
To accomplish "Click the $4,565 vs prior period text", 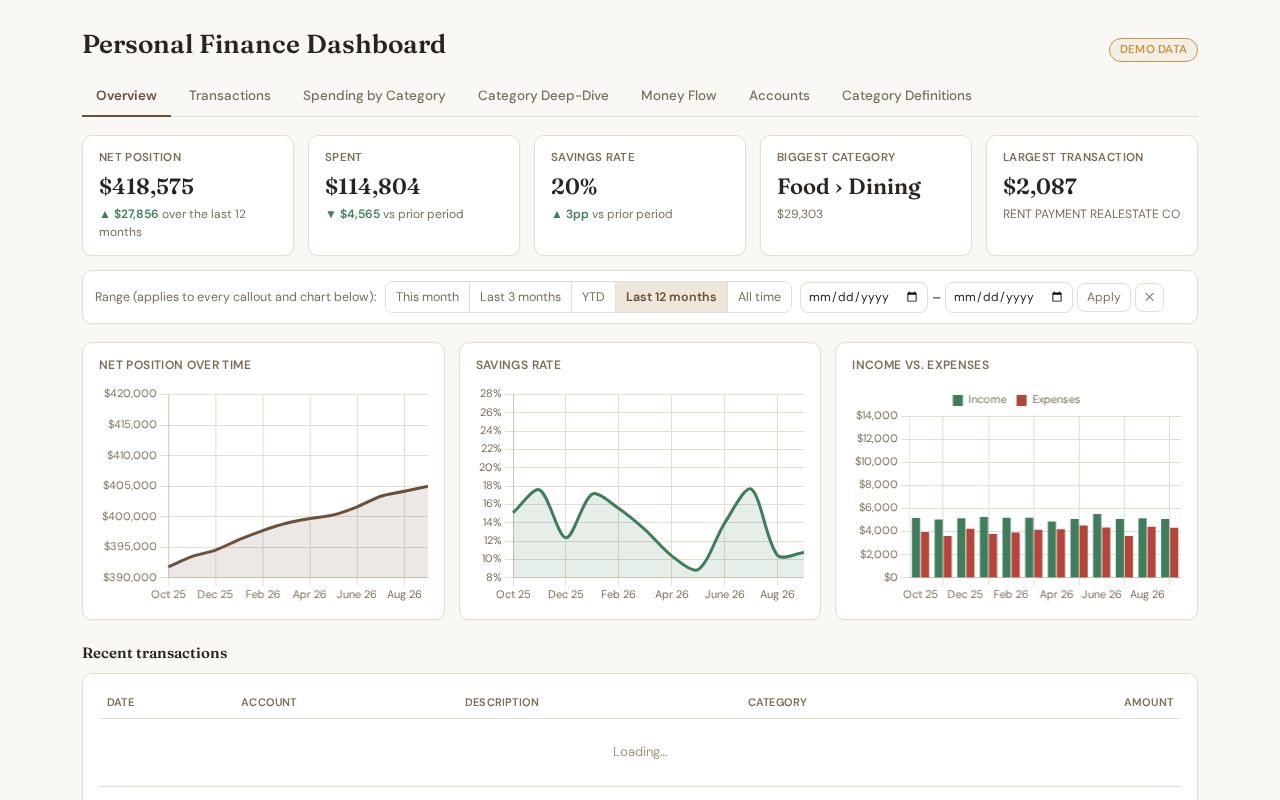I will [x=394, y=214].
